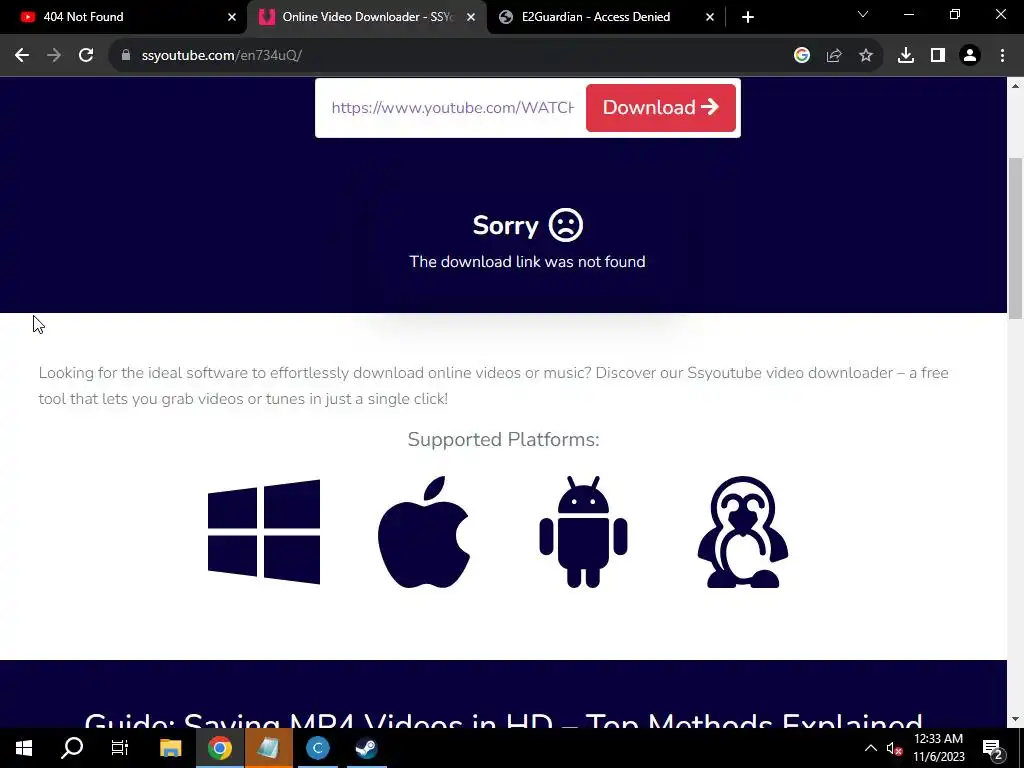Click the ssyoutube.com address bar URL

coord(221,56)
